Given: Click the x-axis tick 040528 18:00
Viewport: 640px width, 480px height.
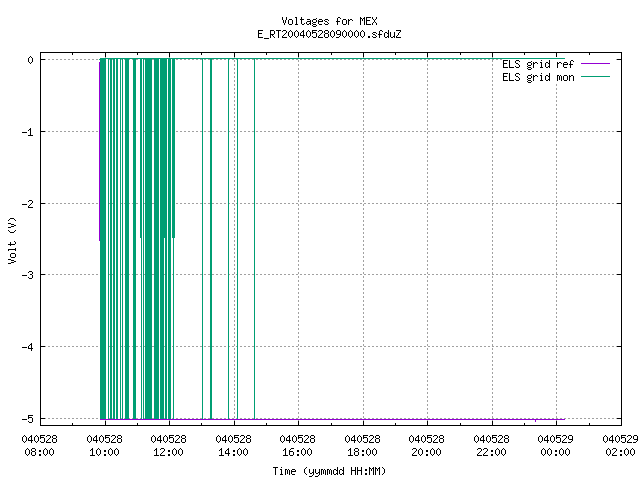Looking at the screenshot, I should (x=362, y=446).
